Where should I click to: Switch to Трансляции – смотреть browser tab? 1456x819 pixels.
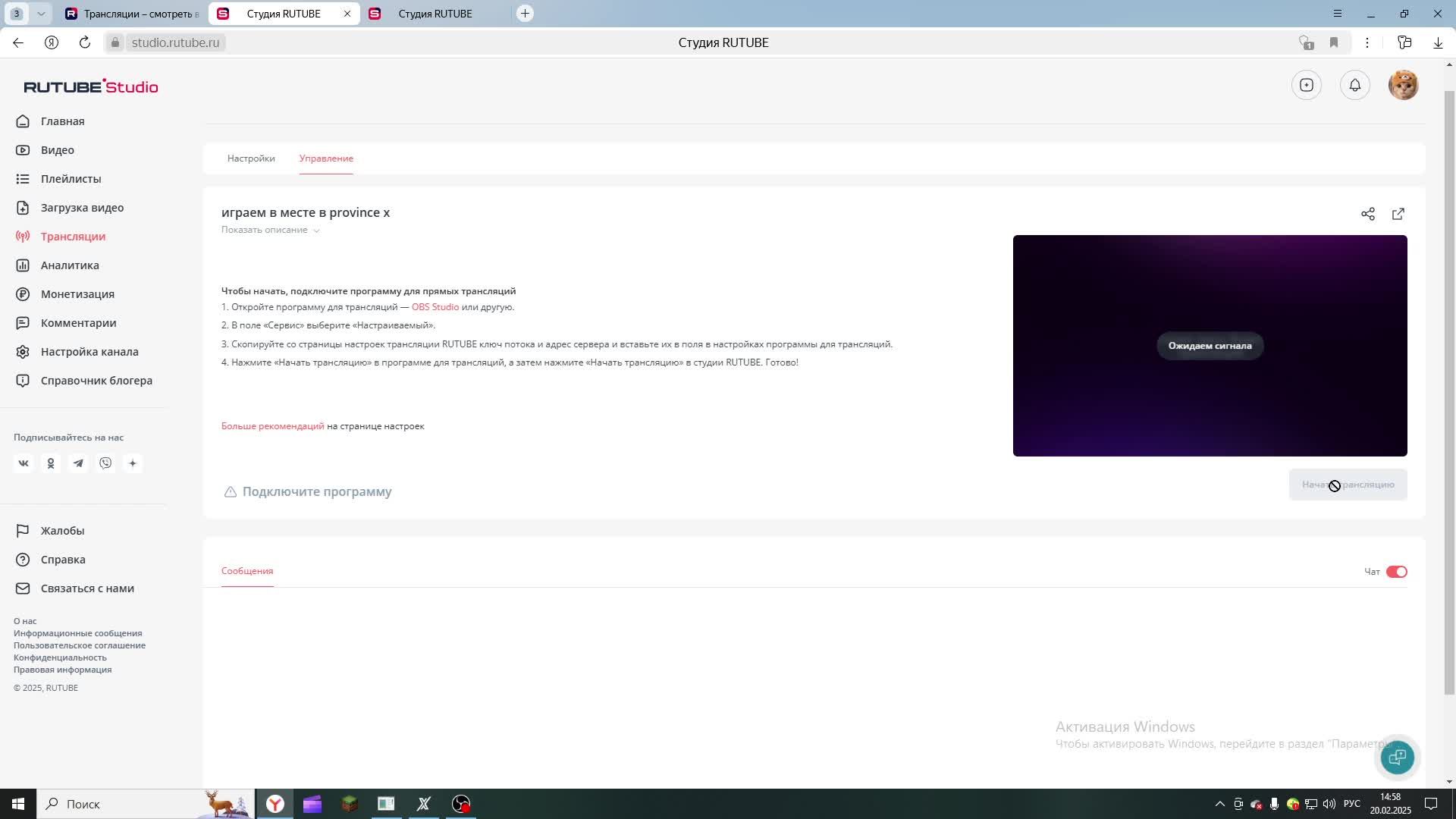[x=133, y=14]
